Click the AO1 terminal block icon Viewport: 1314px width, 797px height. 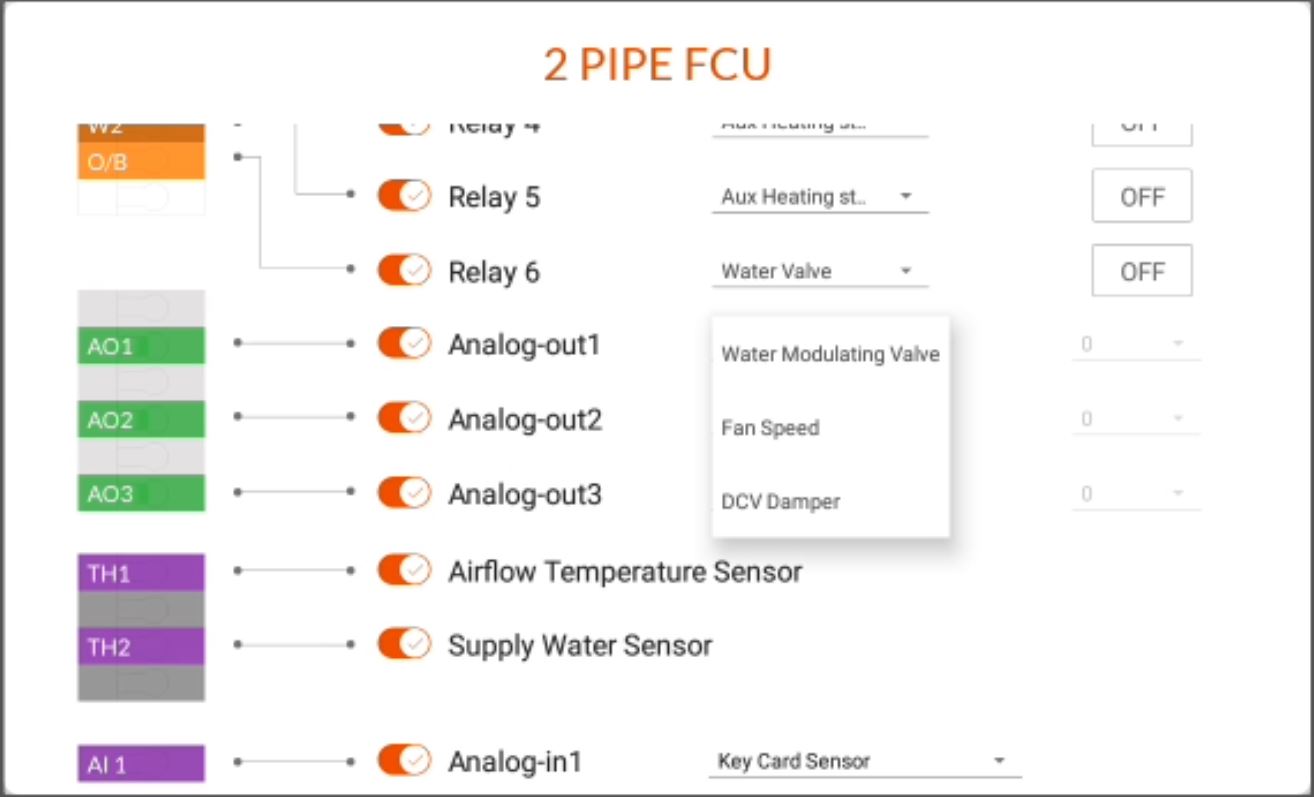click(141, 346)
